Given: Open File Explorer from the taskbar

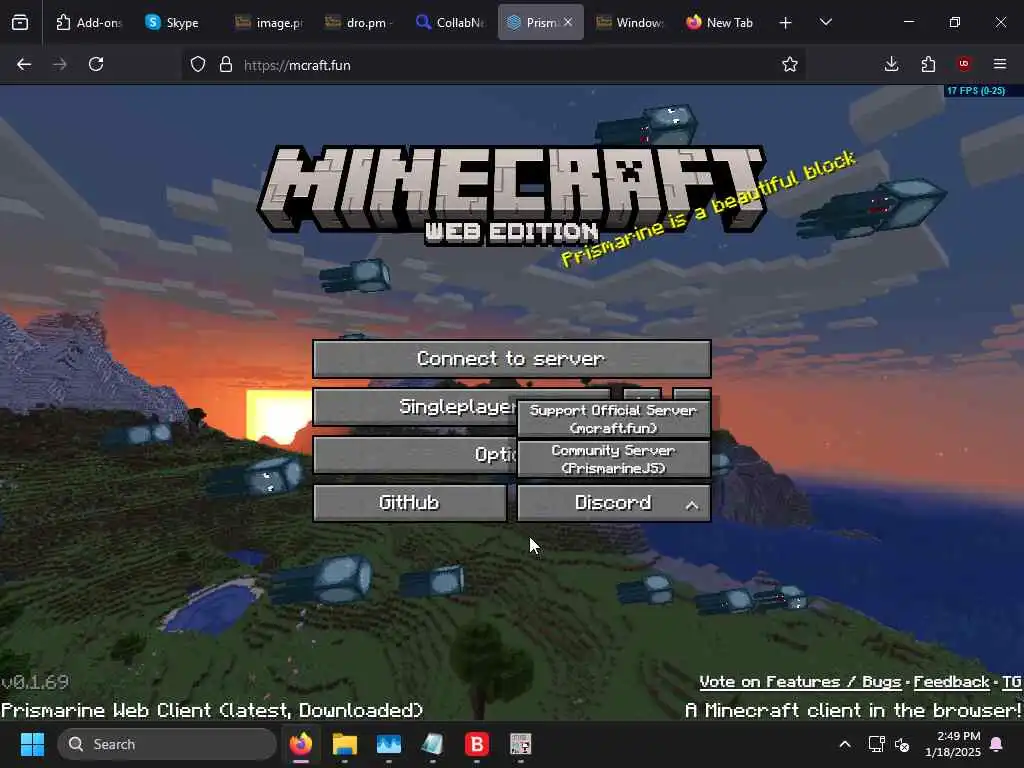Looking at the screenshot, I should point(345,744).
